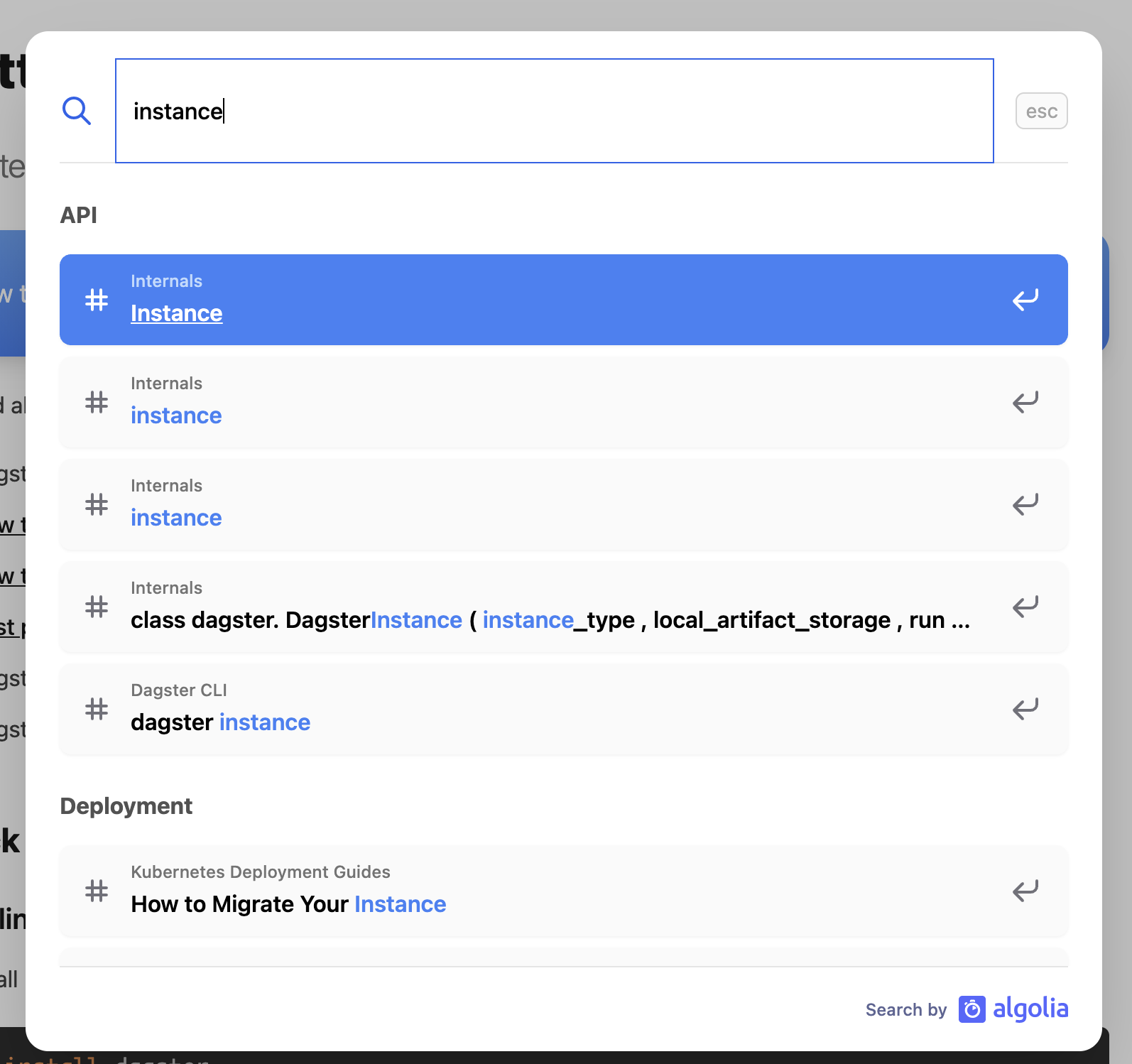Viewport: 1132px width, 1064px height.
Task: Click the hash icon beside DagsterInstance class result
Action: click(x=96, y=607)
